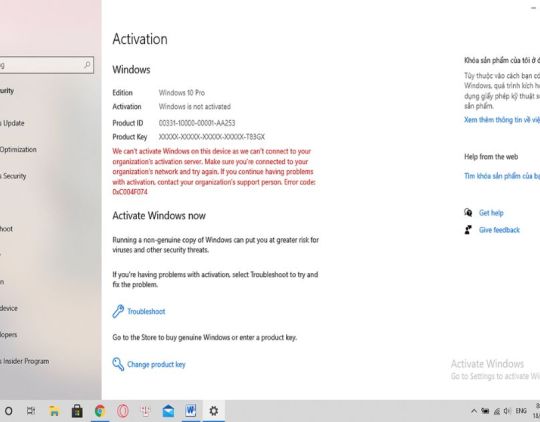The width and height of the screenshot is (540, 422).
Task: Select Windows Update in sidebar
Action: point(12,123)
